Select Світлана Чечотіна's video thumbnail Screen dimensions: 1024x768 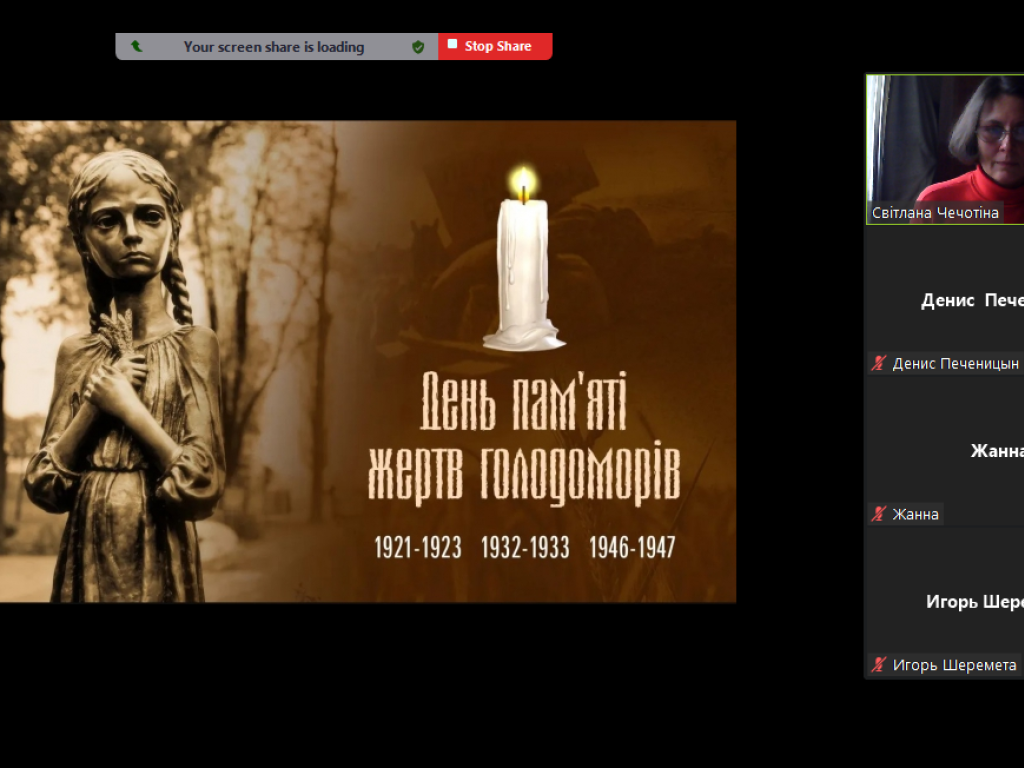(945, 140)
